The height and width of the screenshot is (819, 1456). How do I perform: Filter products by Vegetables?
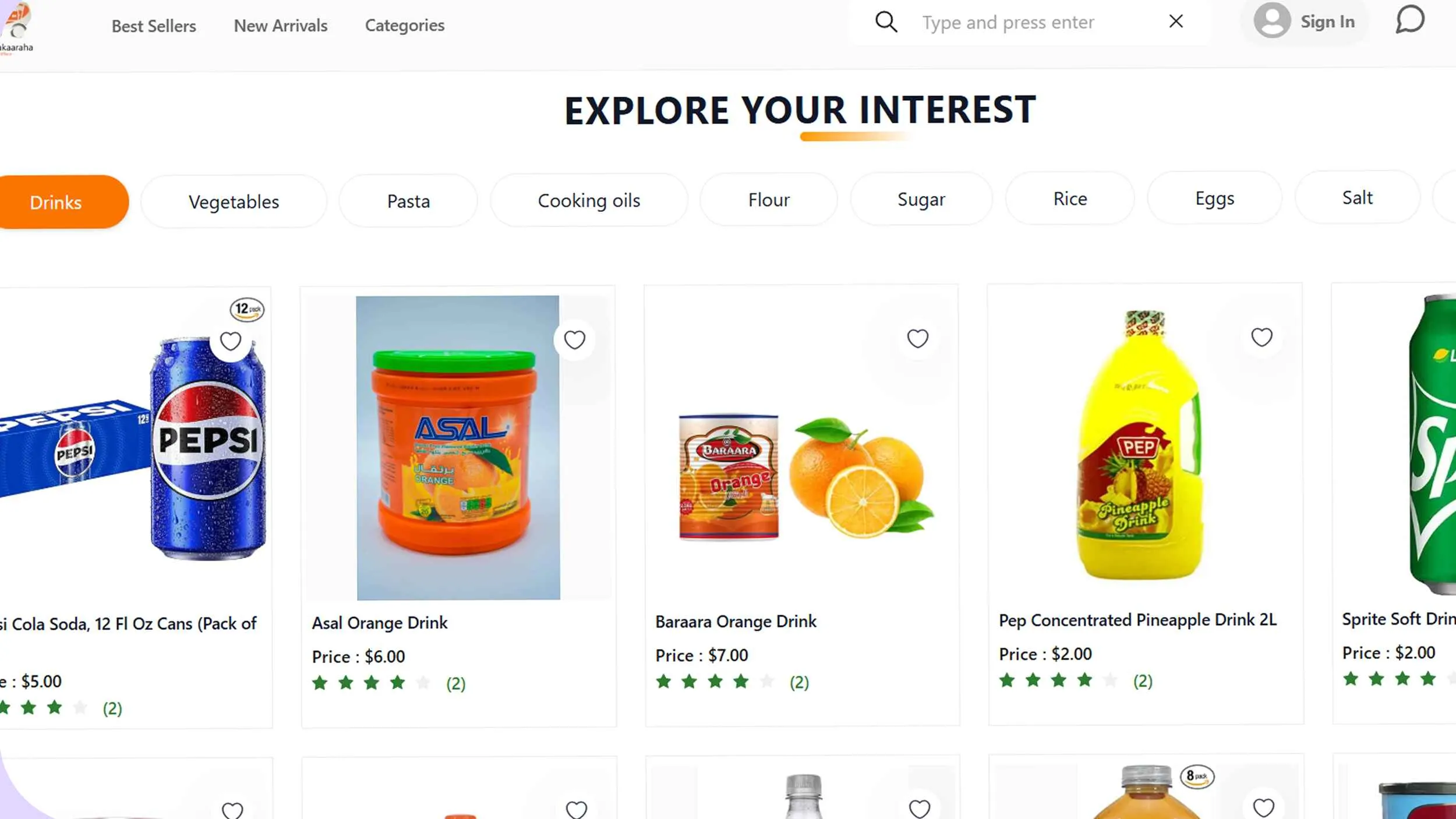pyautogui.click(x=234, y=201)
